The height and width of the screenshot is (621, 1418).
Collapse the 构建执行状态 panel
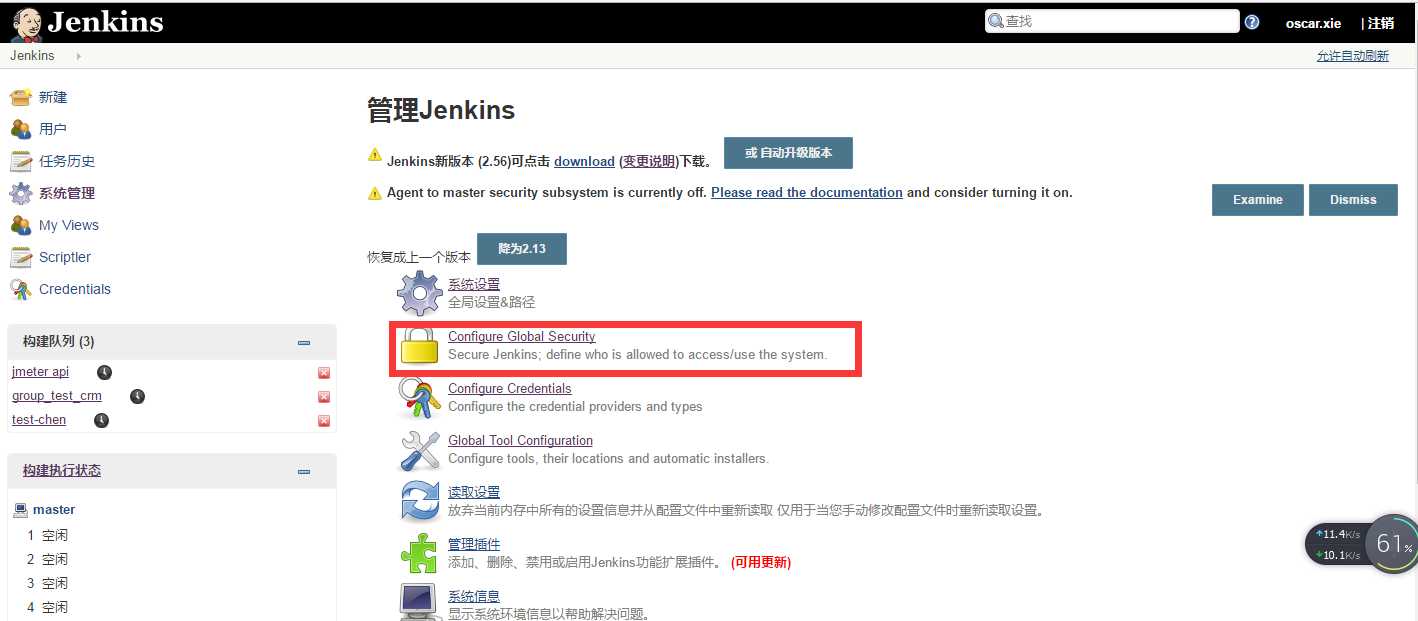[x=304, y=472]
